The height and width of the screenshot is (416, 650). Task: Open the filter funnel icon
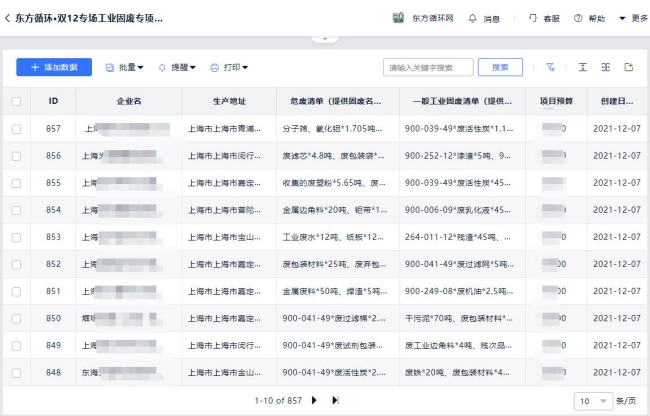pos(551,67)
